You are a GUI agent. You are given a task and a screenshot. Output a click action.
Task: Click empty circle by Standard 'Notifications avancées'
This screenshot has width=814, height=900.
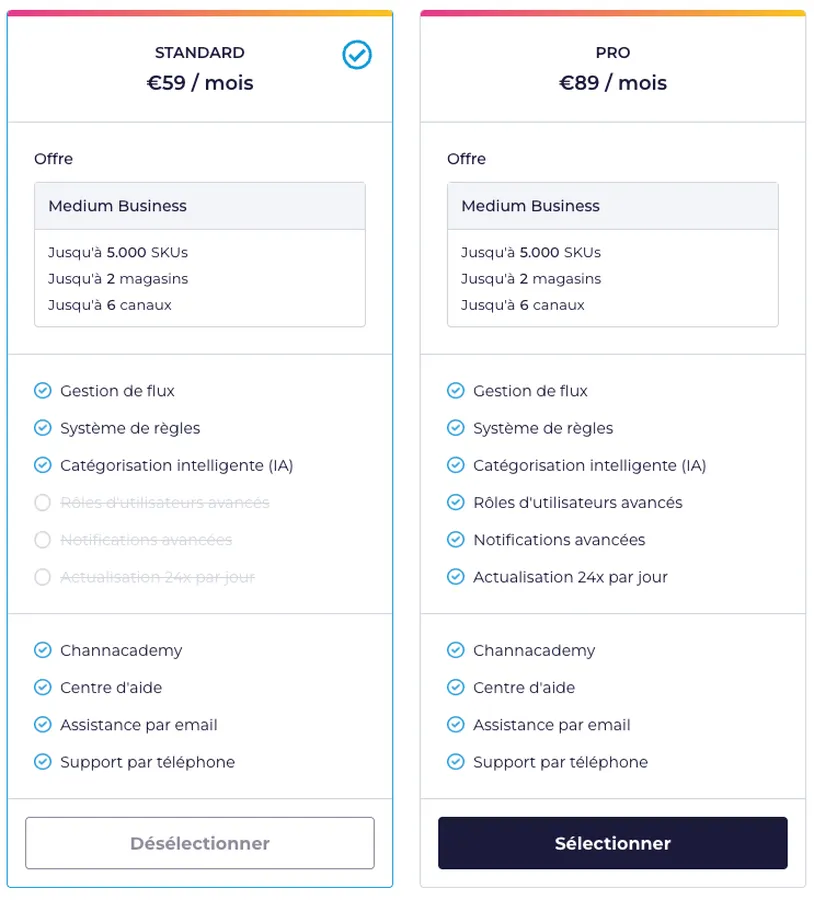coord(42,540)
